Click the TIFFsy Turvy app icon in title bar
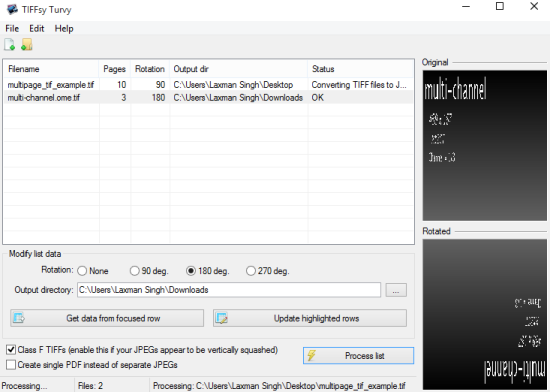The height and width of the screenshot is (392, 550). pyautogui.click(x=12, y=9)
